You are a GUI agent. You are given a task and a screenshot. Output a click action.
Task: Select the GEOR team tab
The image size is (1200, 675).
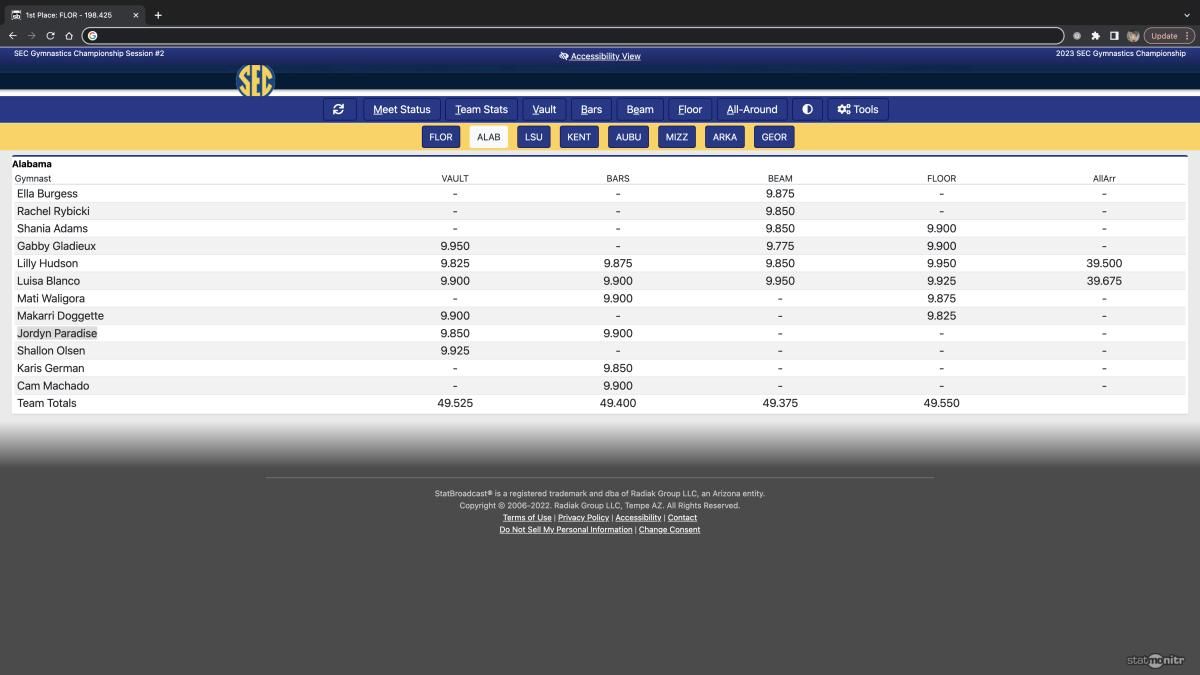(774, 137)
